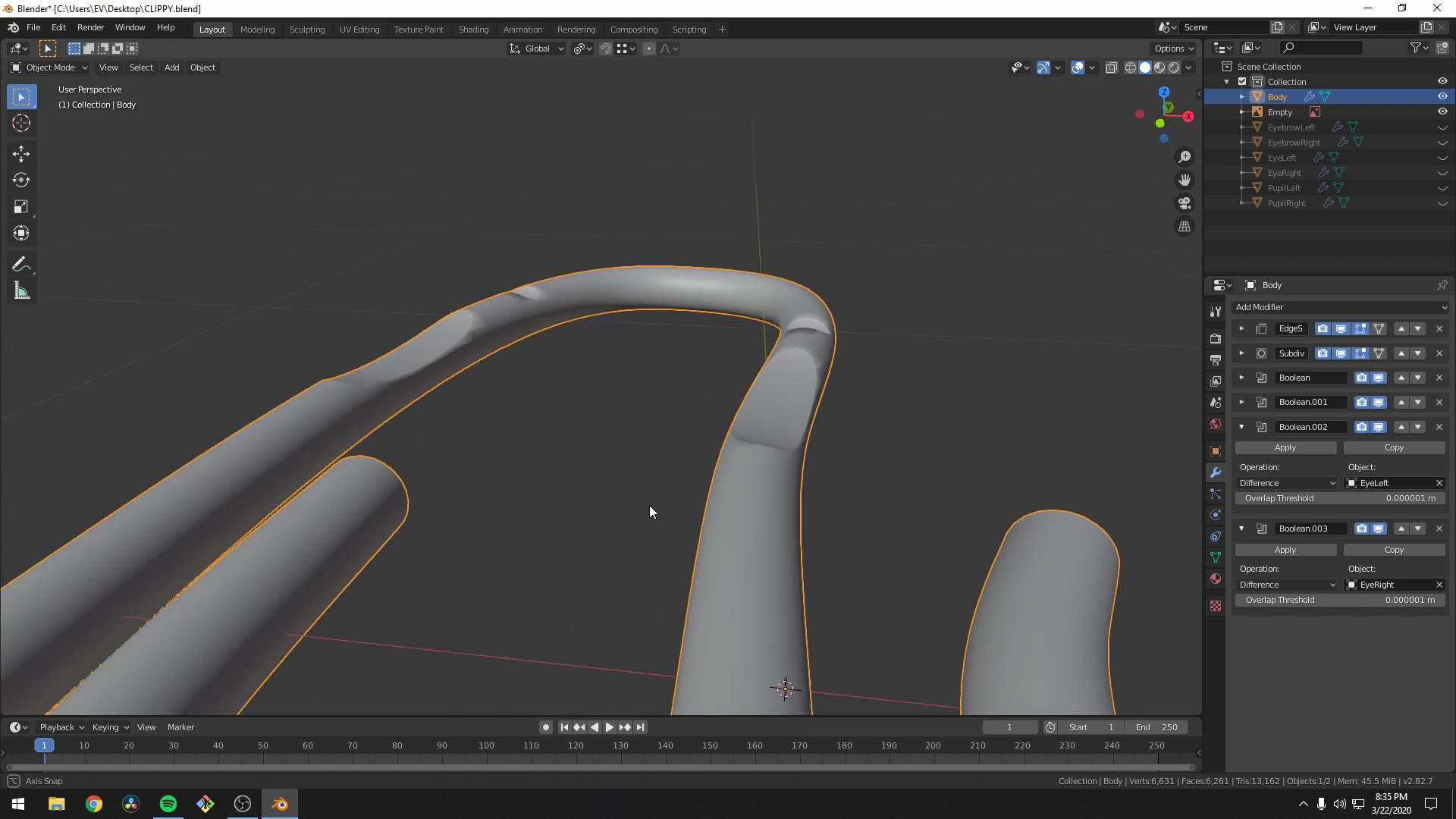Activate the Measure tool
This screenshot has height=819, width=1456.
click(x=20, y=290)
